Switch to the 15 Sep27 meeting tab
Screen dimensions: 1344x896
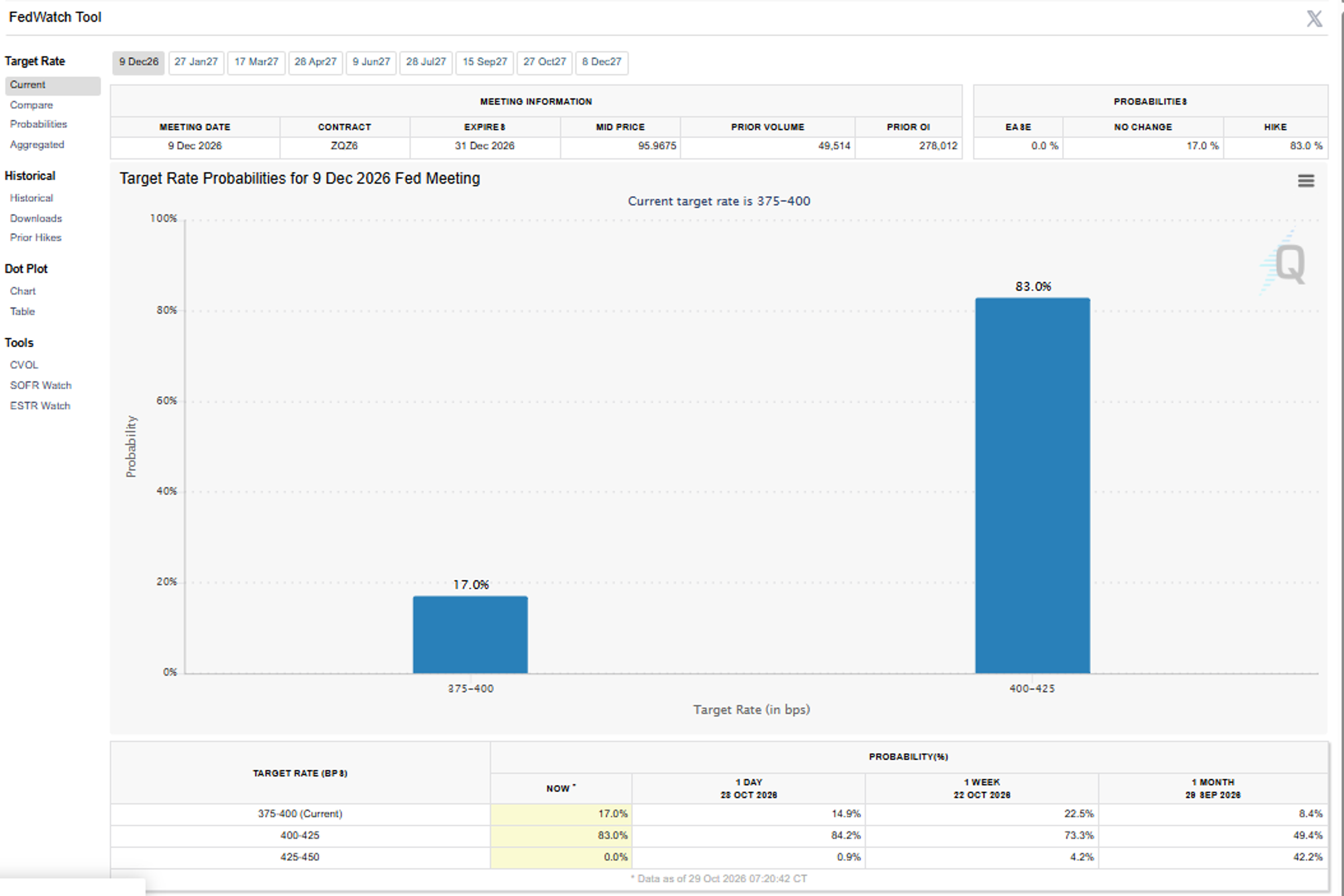point(485,62)
